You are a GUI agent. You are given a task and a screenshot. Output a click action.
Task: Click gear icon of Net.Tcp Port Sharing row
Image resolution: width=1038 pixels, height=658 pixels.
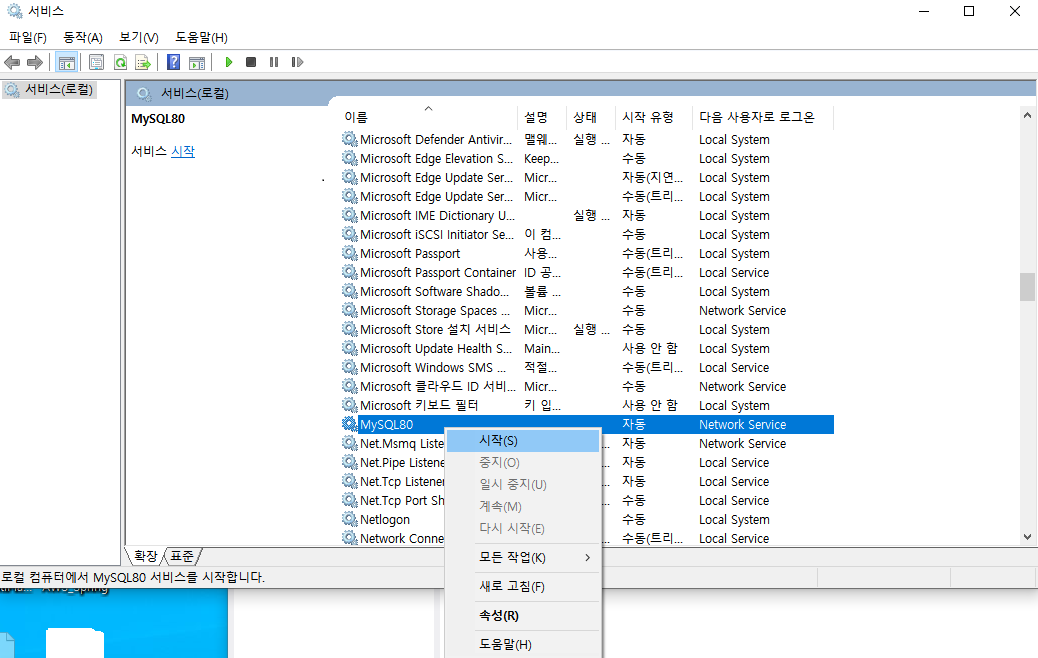(x=350, y=500)
